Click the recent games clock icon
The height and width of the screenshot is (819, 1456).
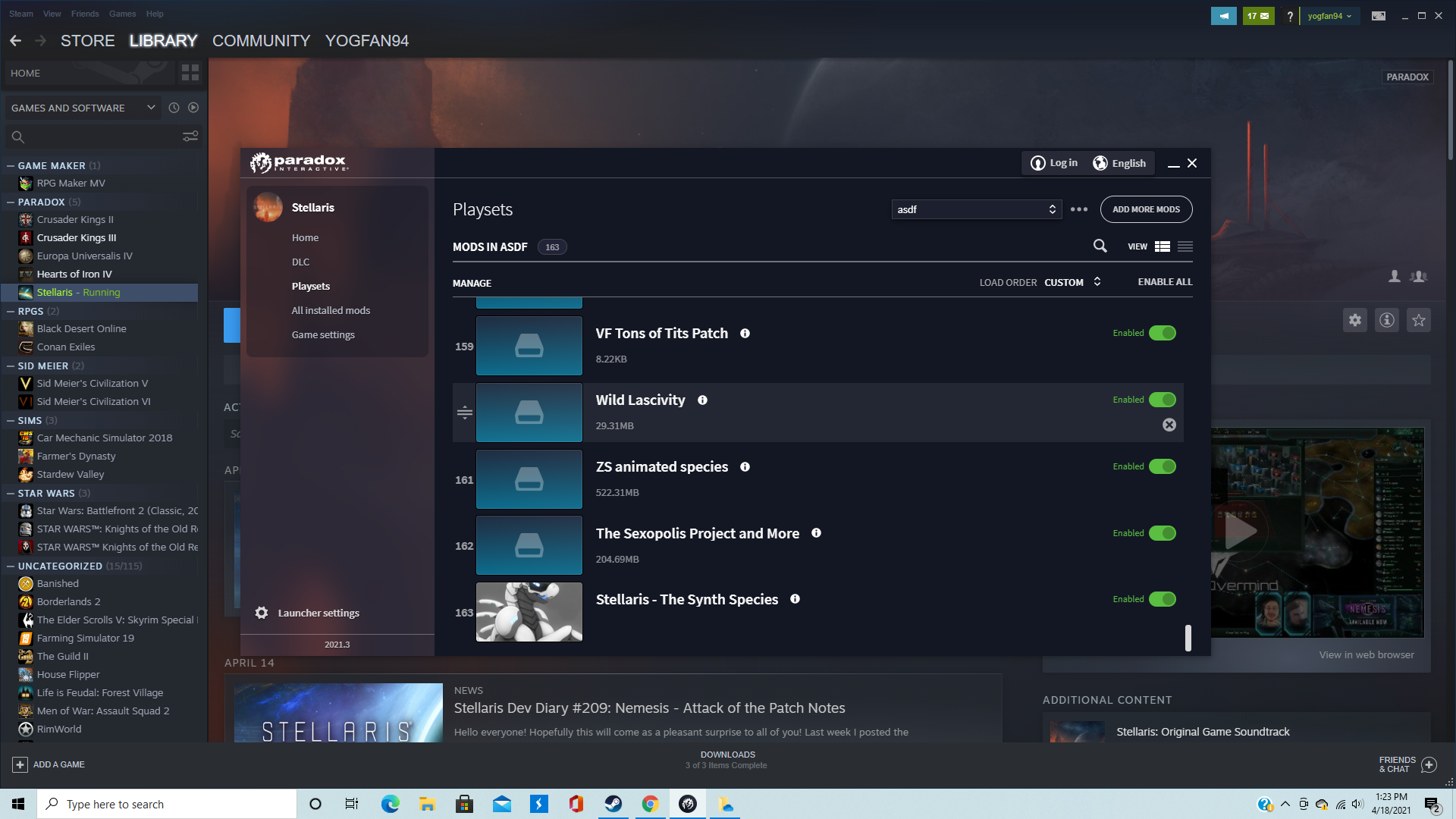coord(174,108)
